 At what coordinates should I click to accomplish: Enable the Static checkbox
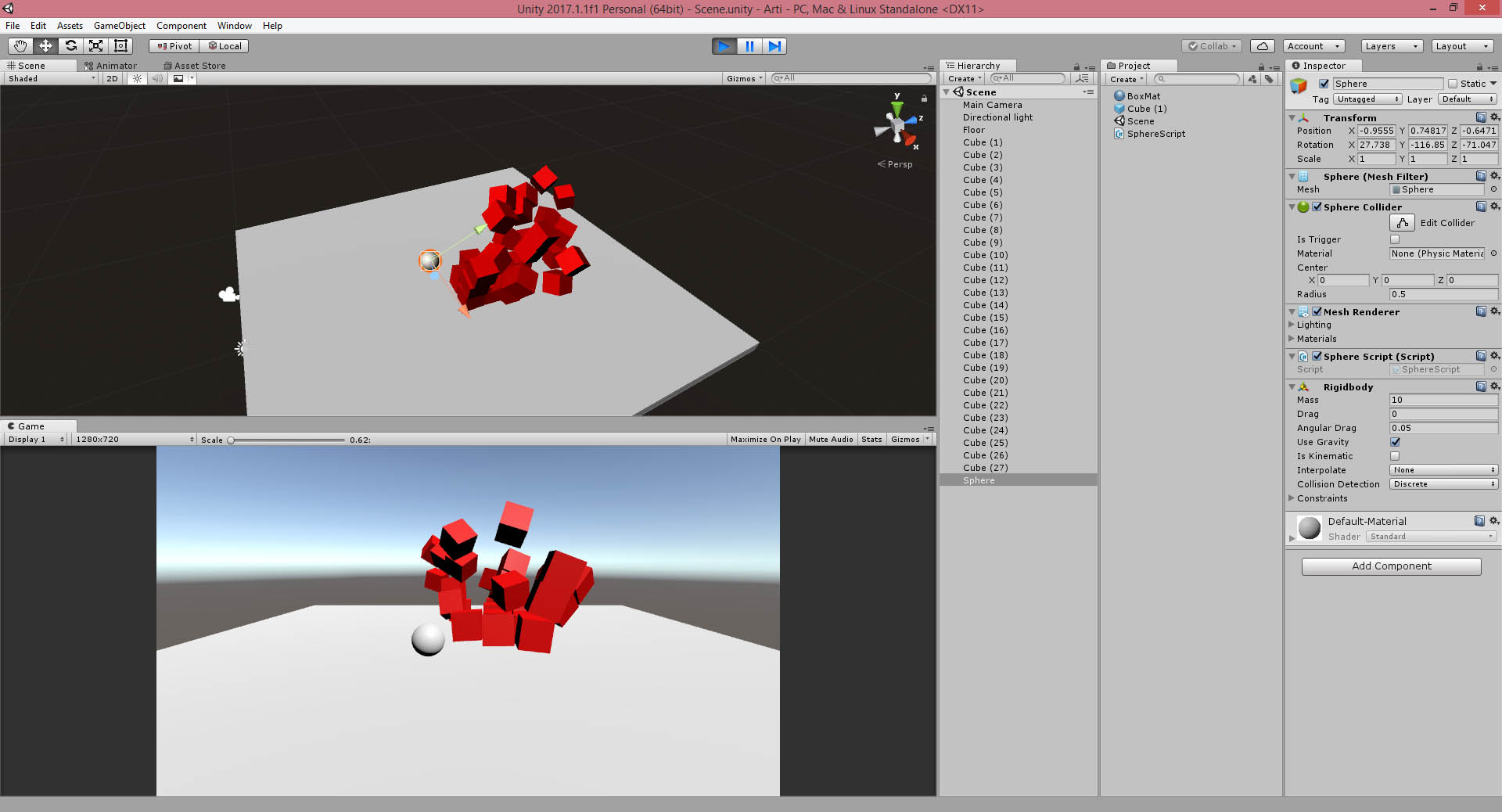tap(1453, 84)
